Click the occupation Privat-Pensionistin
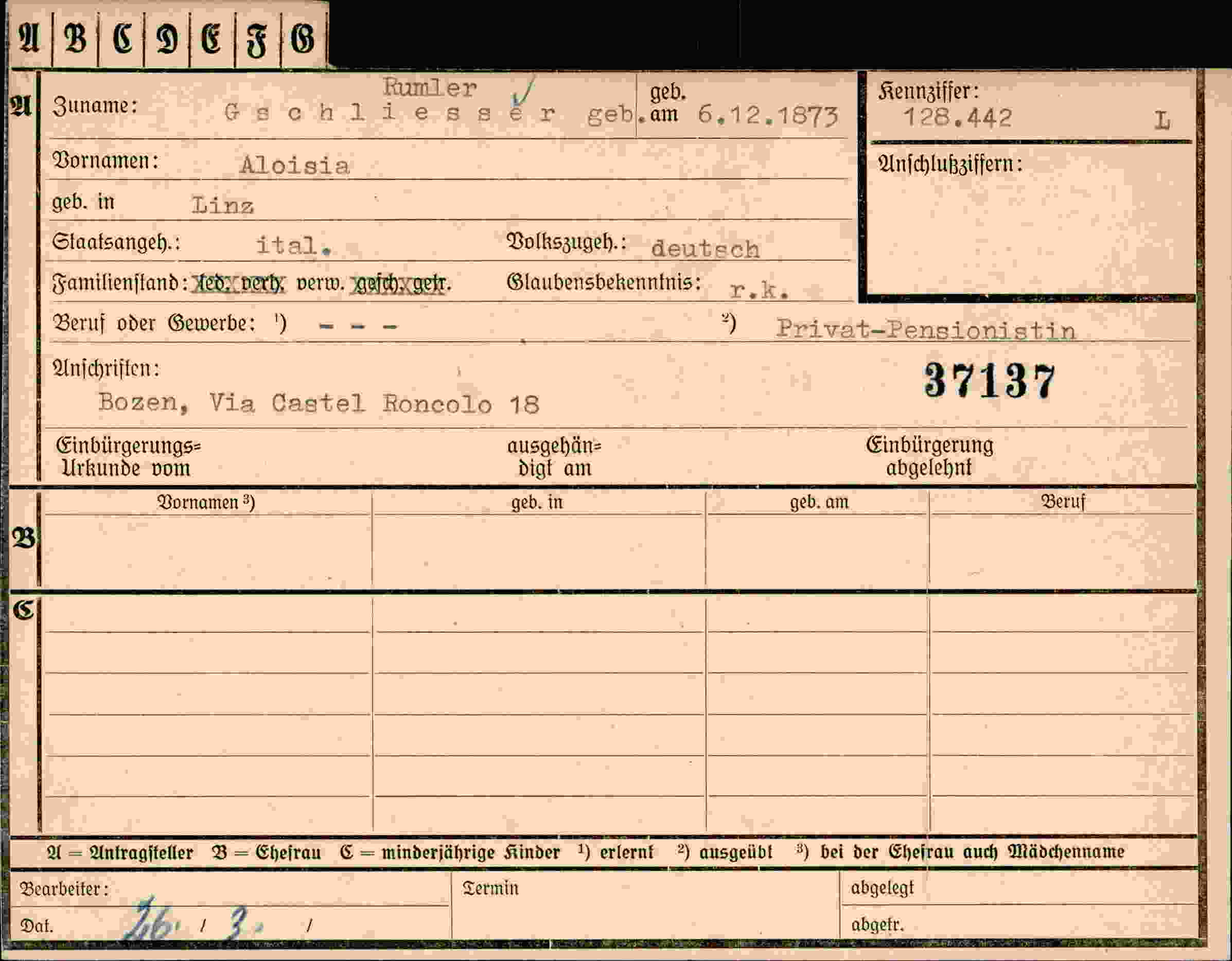1232x961 pixels. (926, 329)
